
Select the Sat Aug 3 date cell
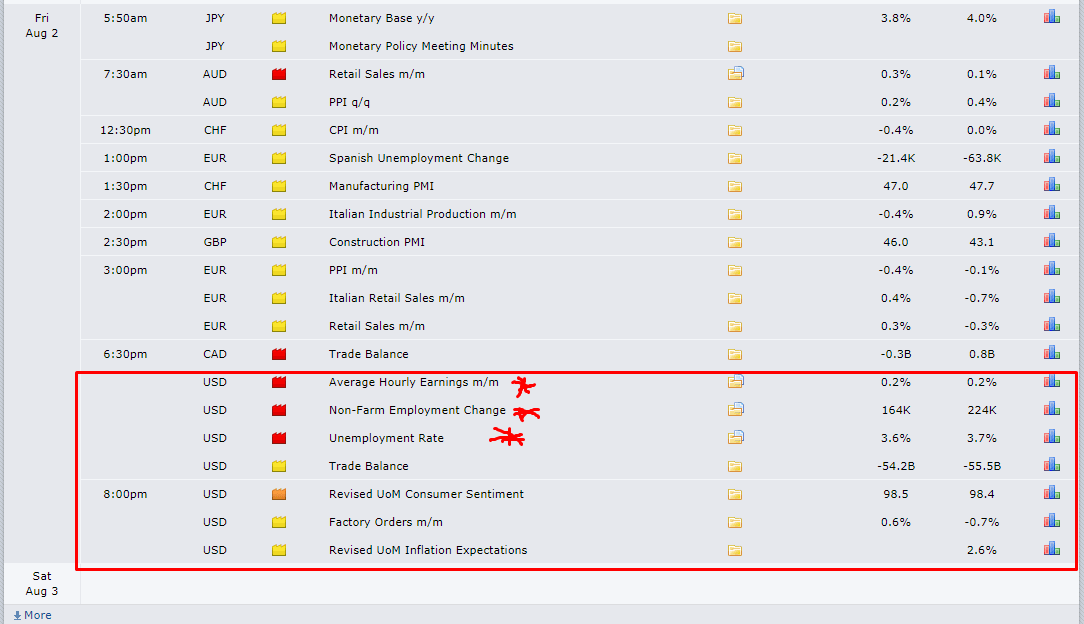(41, 583)
